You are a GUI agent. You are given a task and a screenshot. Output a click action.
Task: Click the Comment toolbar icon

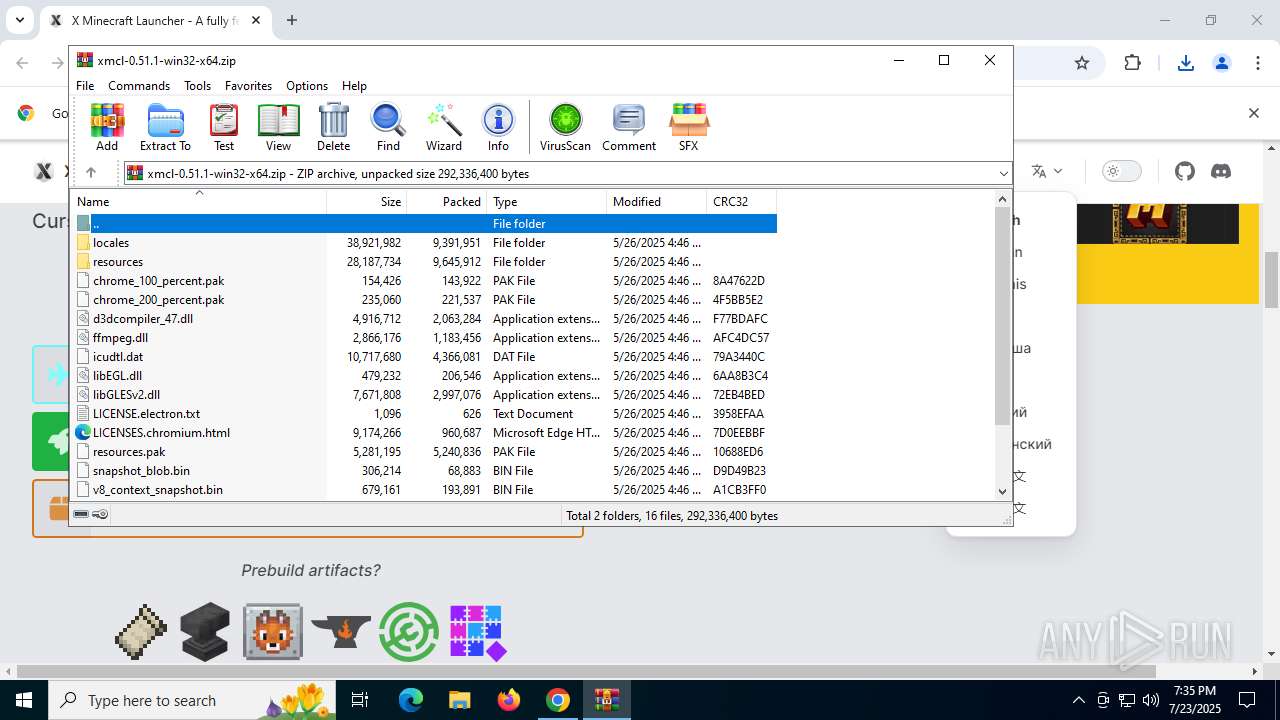point(629,127)
